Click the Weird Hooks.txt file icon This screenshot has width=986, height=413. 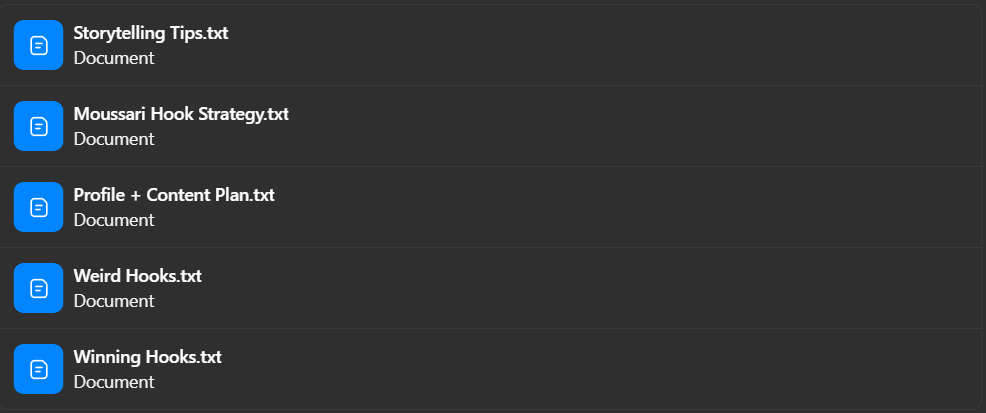pos(38,288)
